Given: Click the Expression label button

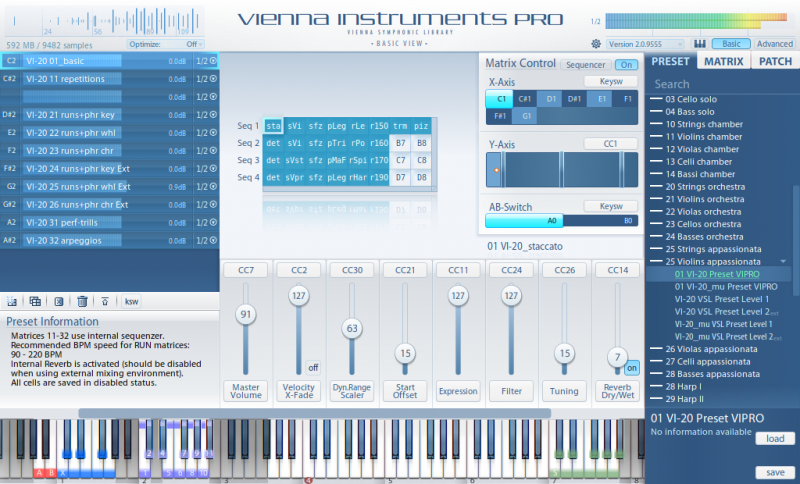Looking at the screenshot, I should [458, 391].
